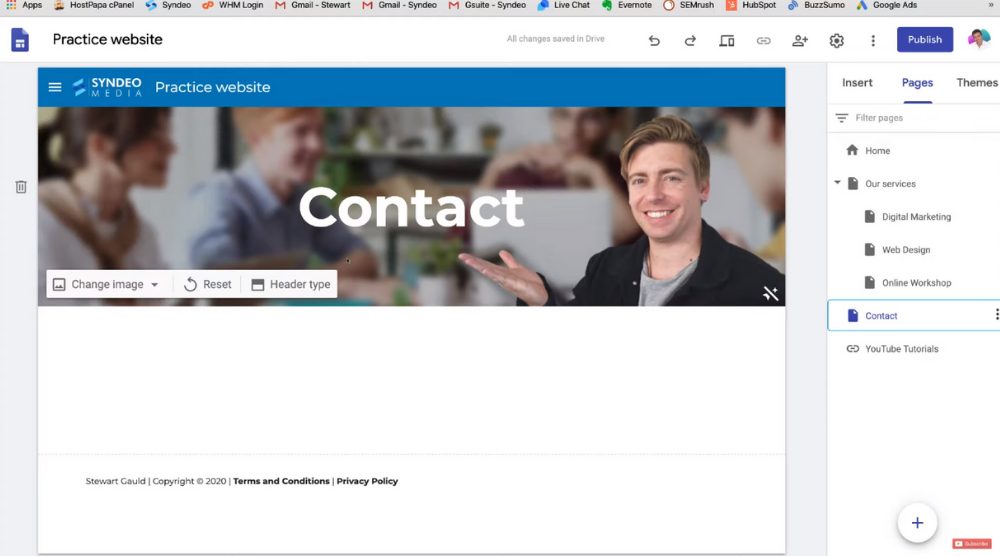The image size is (1000, 556).
Task: Open the device preview mode
Action: pyautogui.click(x=726, y=41)
